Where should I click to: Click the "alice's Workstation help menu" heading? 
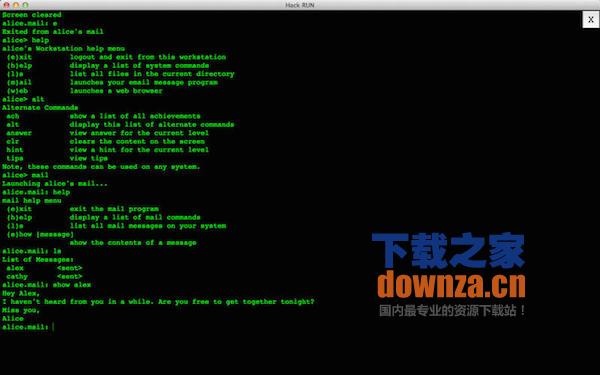(64, 49)
